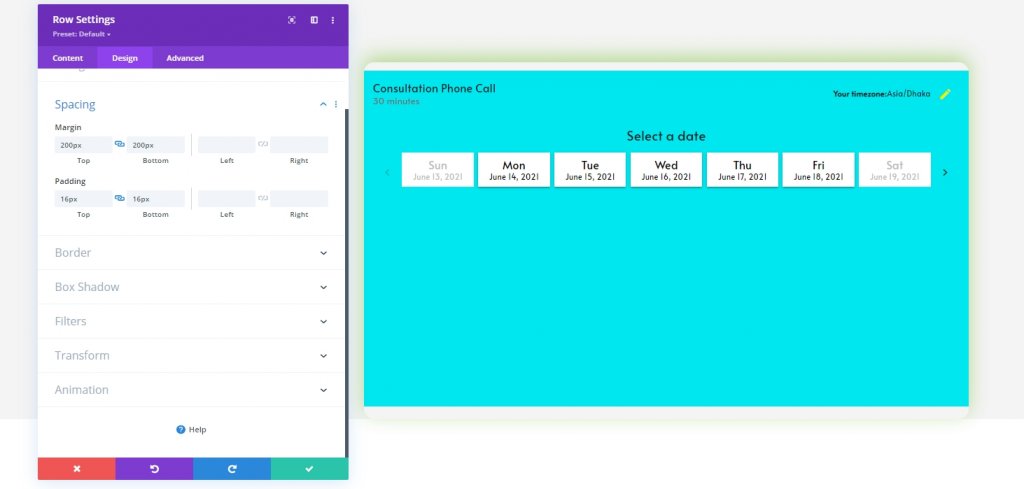Open the Spacing section options dots
Screen dimensions: 1024x489
coord(336,104)
